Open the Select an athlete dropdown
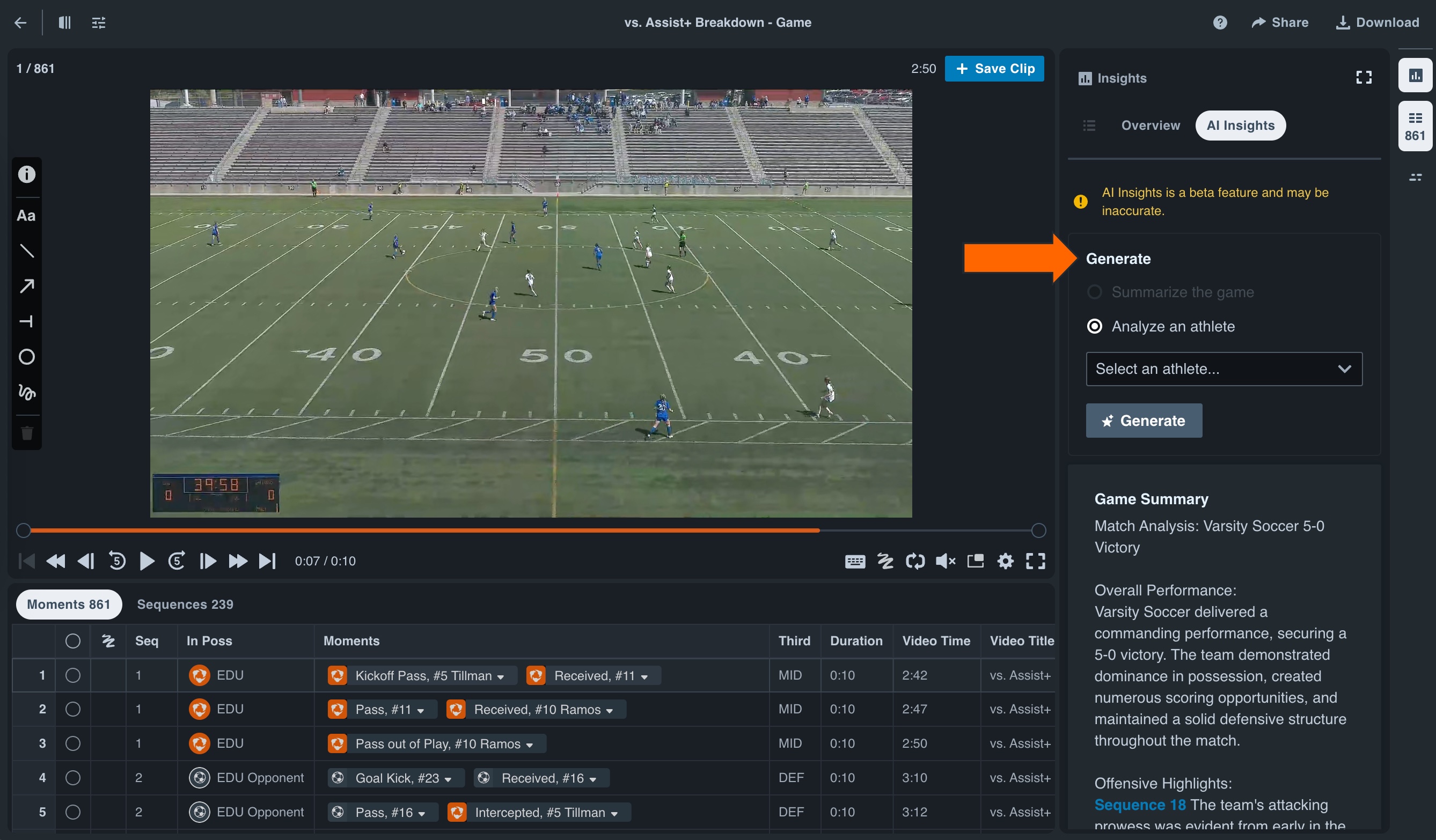The image size is (1436, 840). [x=1224, y=369]
